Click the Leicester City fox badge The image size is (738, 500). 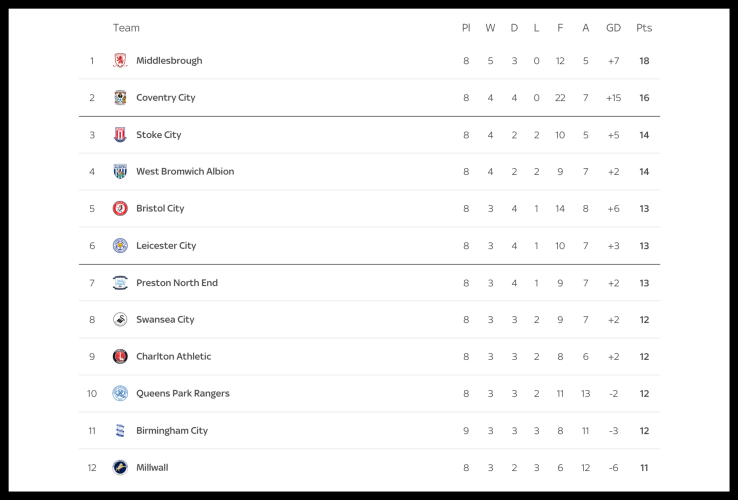[120, 246]
